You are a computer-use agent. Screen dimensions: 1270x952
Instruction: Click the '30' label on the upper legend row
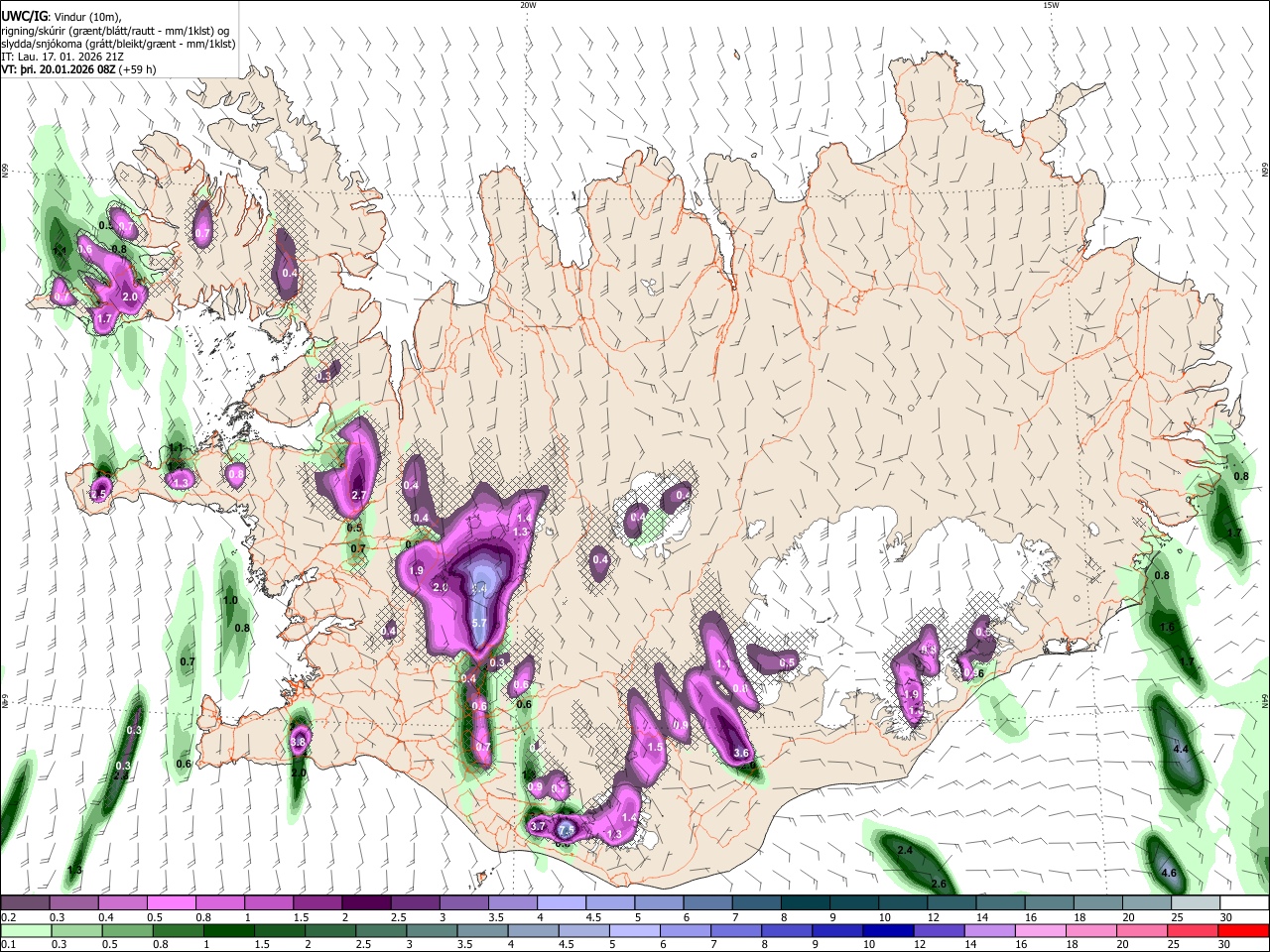(1226, 917)
